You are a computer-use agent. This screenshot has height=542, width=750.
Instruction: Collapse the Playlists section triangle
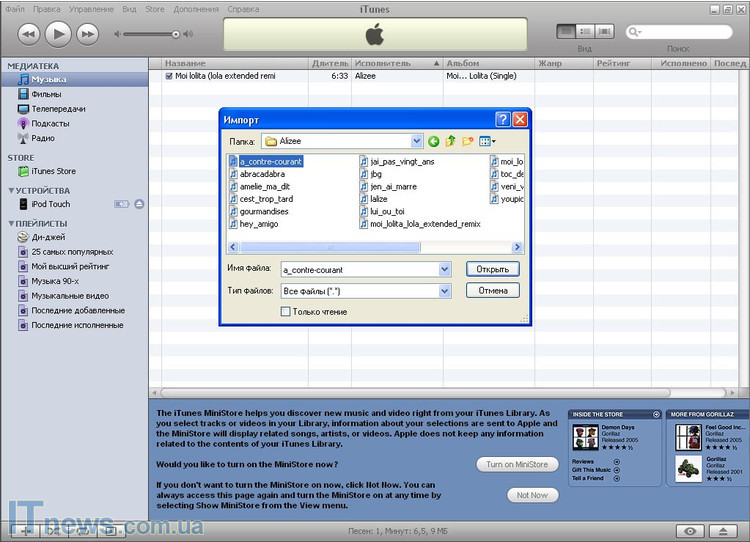pos(11,223)
